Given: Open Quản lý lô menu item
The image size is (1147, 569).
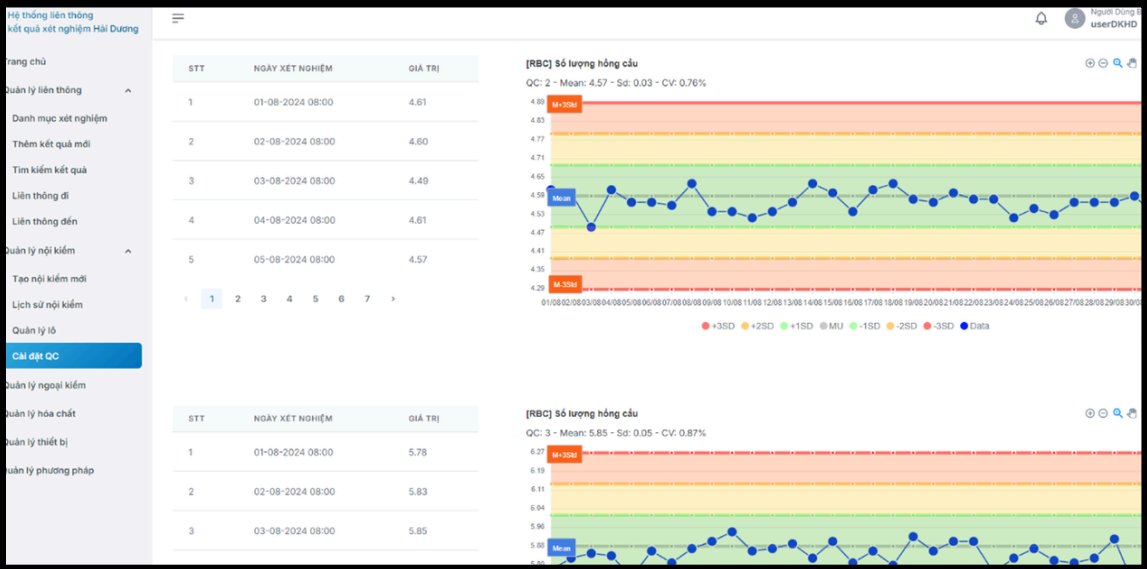Looking at the screenshot, I should point(34,331).
